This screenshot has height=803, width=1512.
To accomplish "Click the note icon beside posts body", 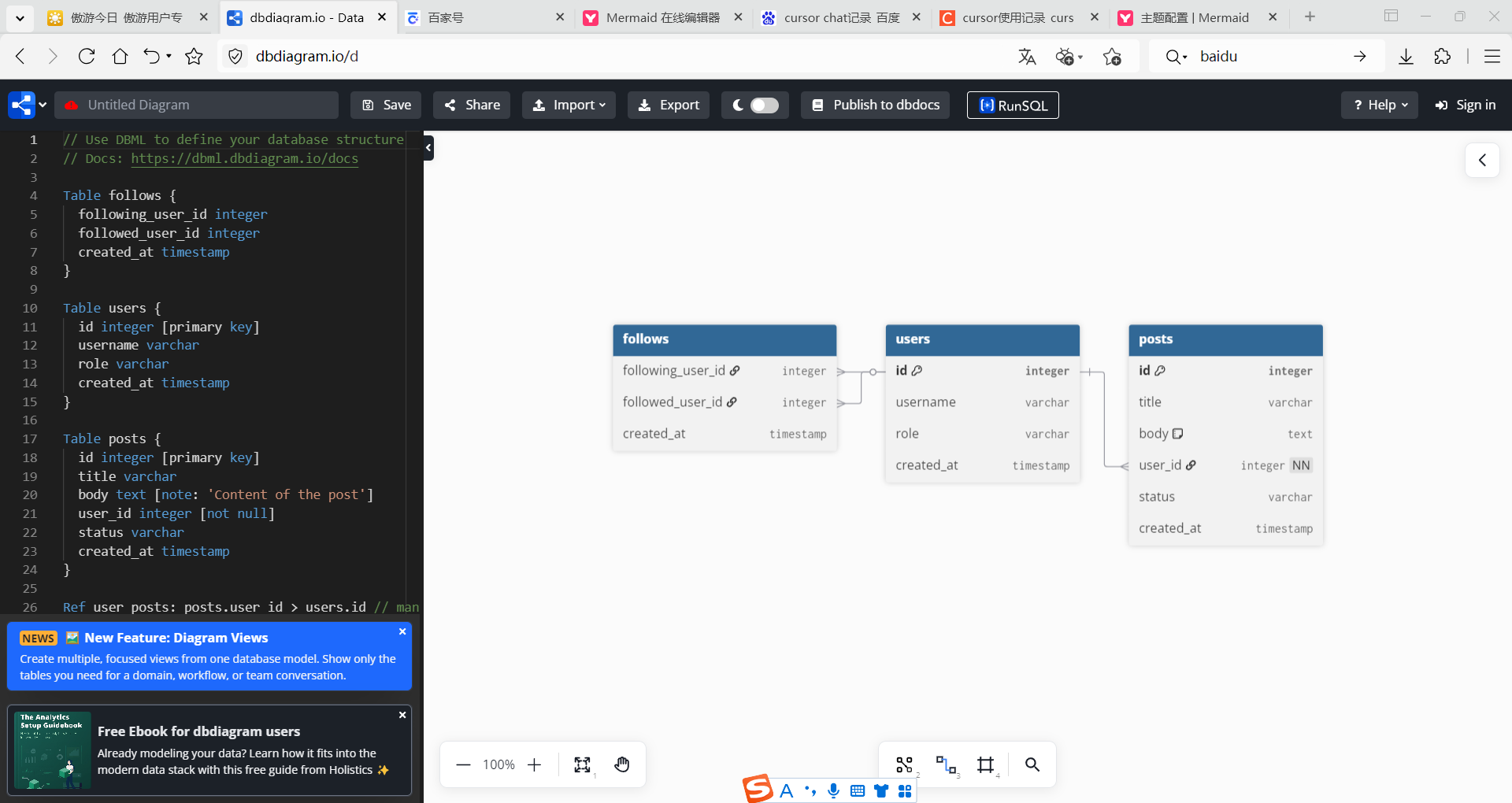I will tap(1178, 434).
